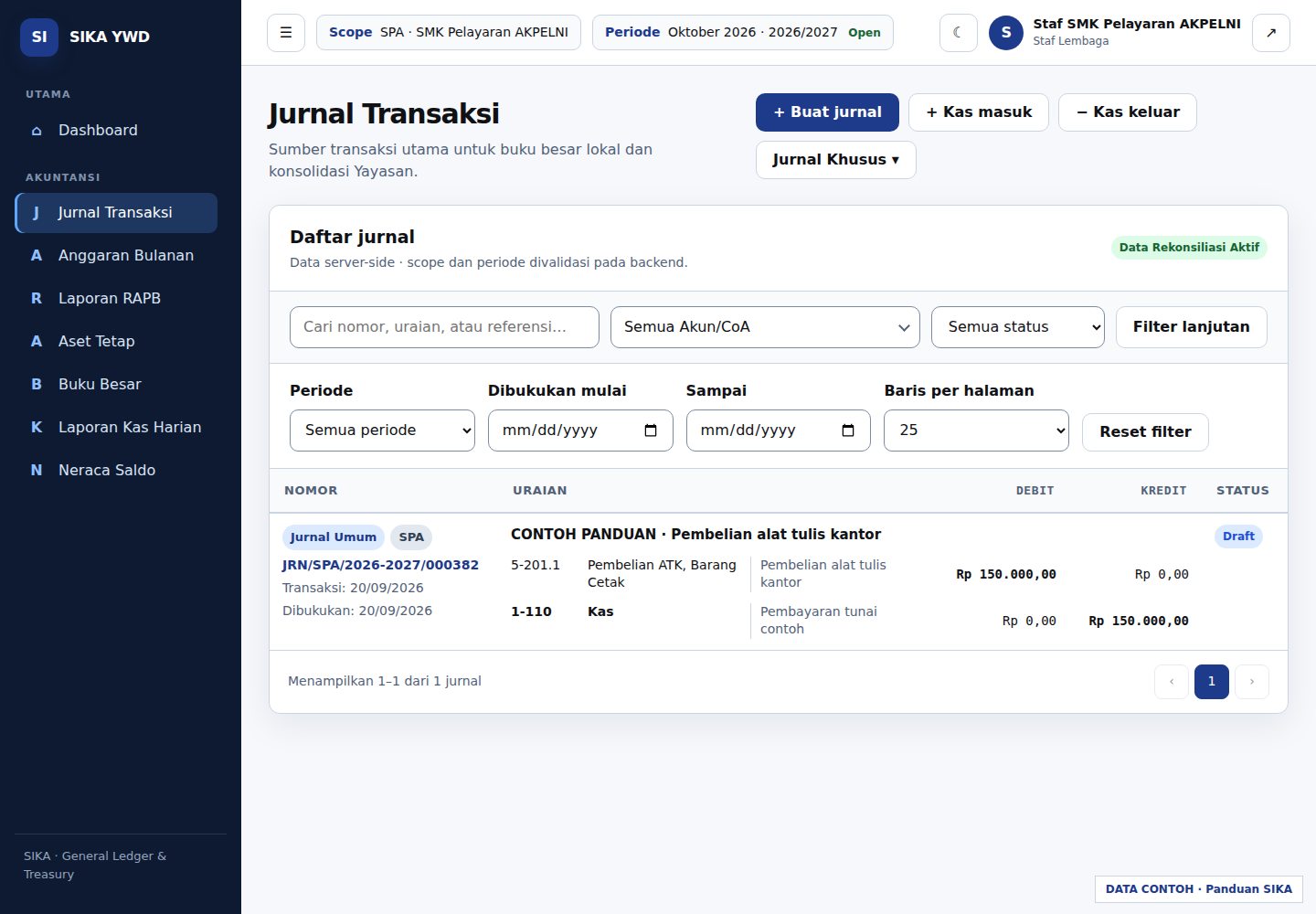This screenshot has width=1316, height=914.
Task: Open journal link JRN/SPA/2026-2027/000382
Action: 380,565
